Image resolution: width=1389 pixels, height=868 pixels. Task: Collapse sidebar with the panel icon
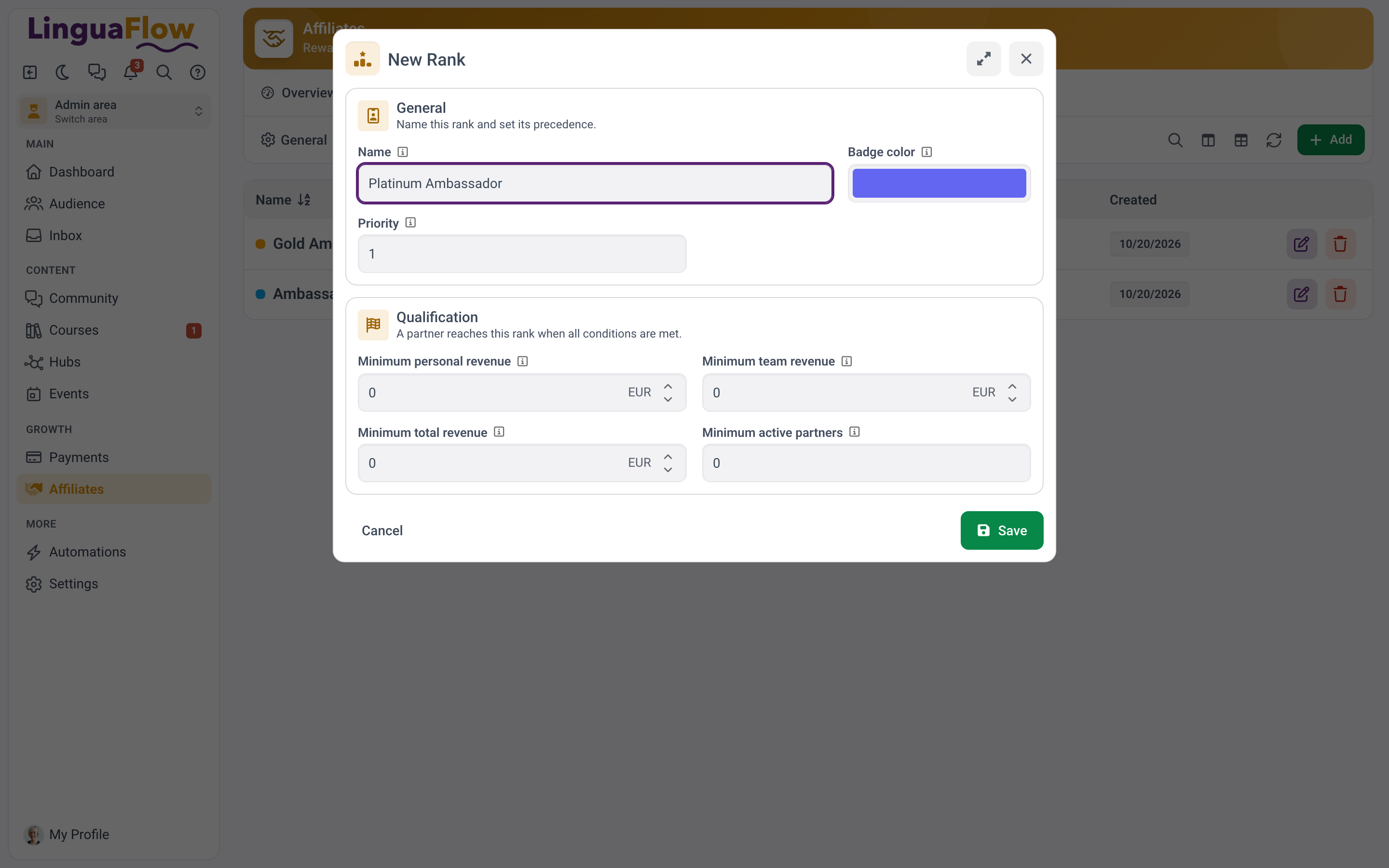point(30,72)
